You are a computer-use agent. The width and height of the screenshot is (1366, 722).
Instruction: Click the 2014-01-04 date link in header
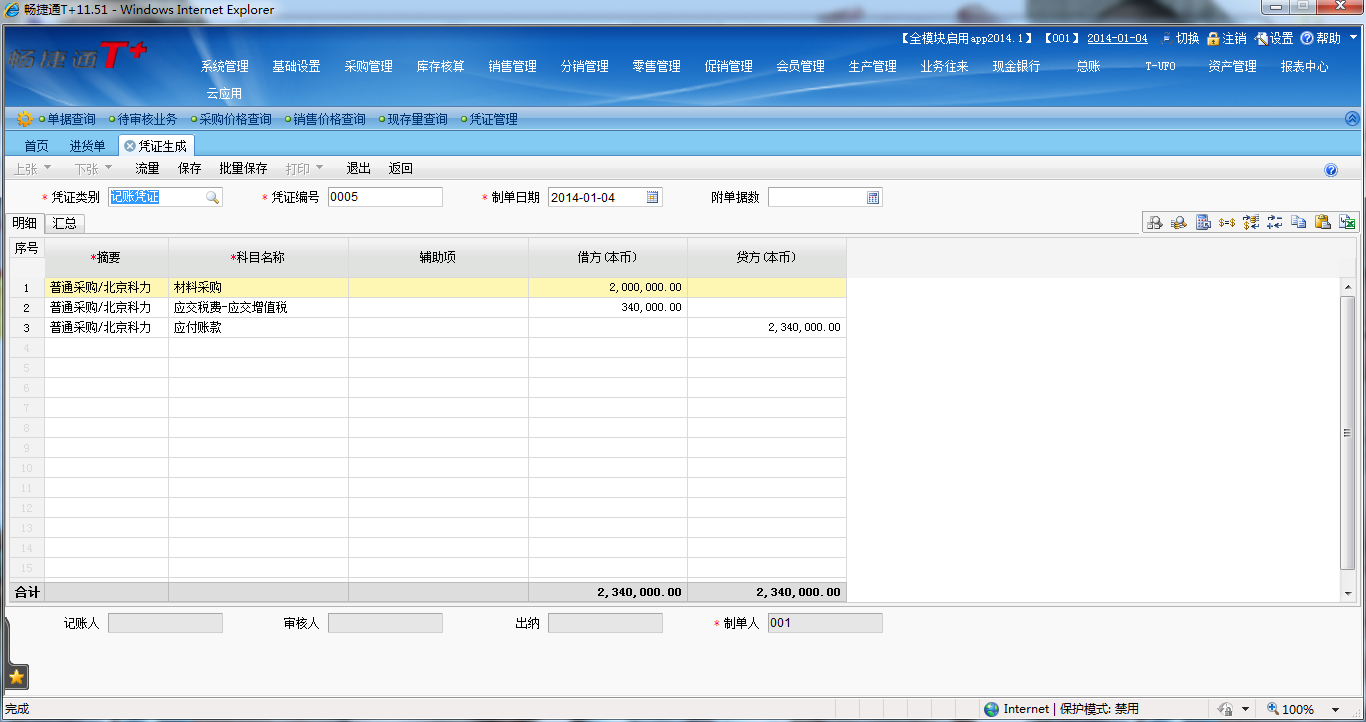pos(1117,38)
